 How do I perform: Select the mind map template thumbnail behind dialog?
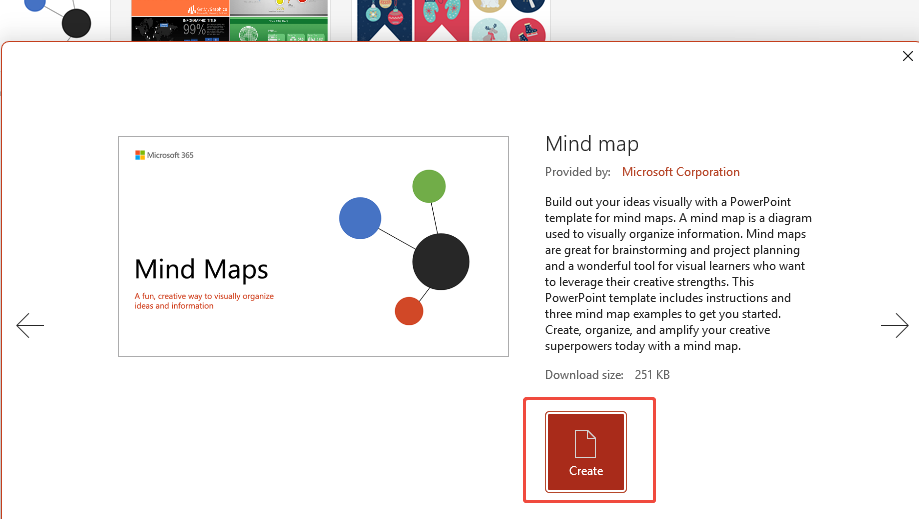(x=56, y=21)
